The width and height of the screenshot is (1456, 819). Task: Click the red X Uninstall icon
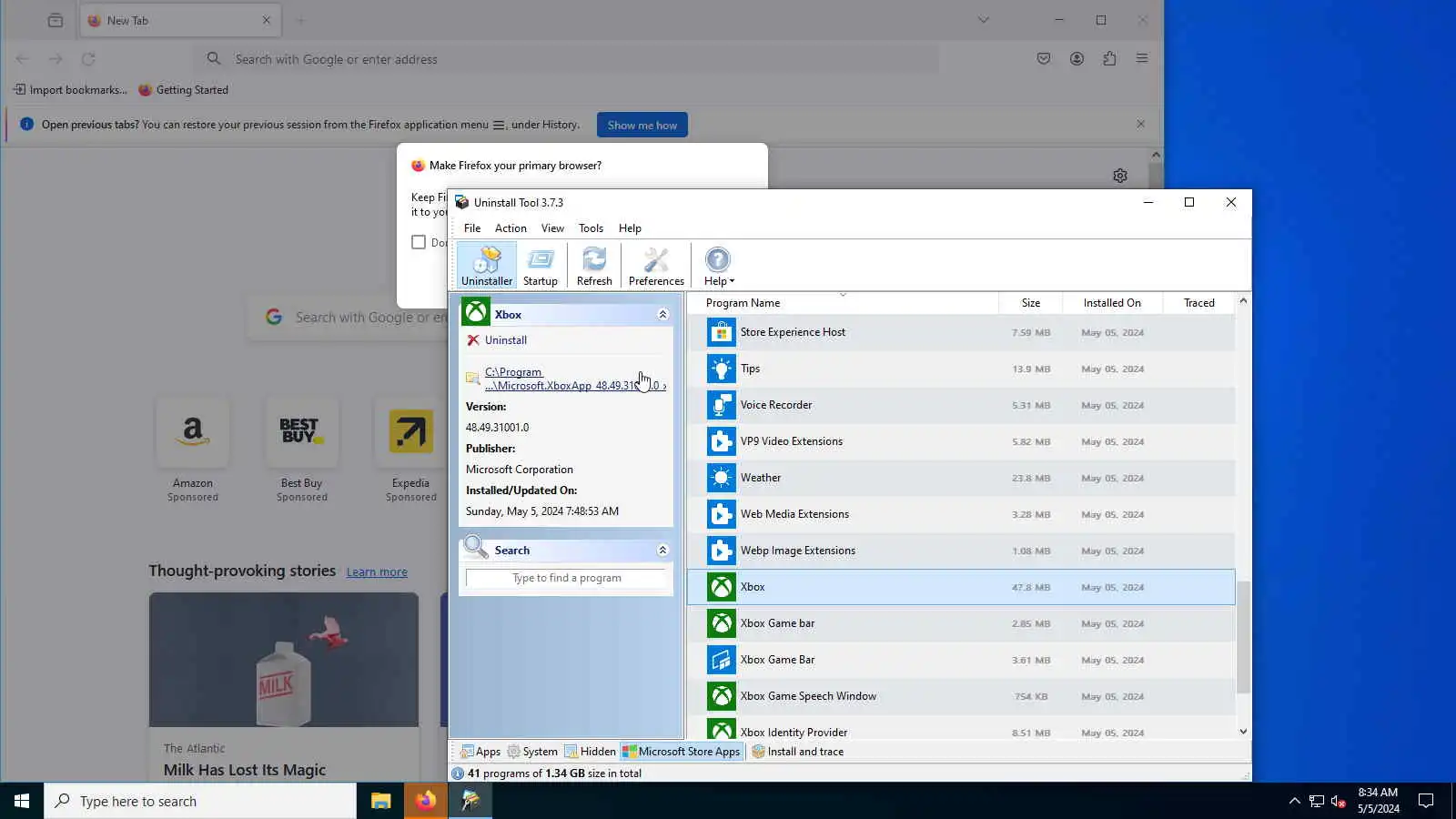tap(473, 340)
